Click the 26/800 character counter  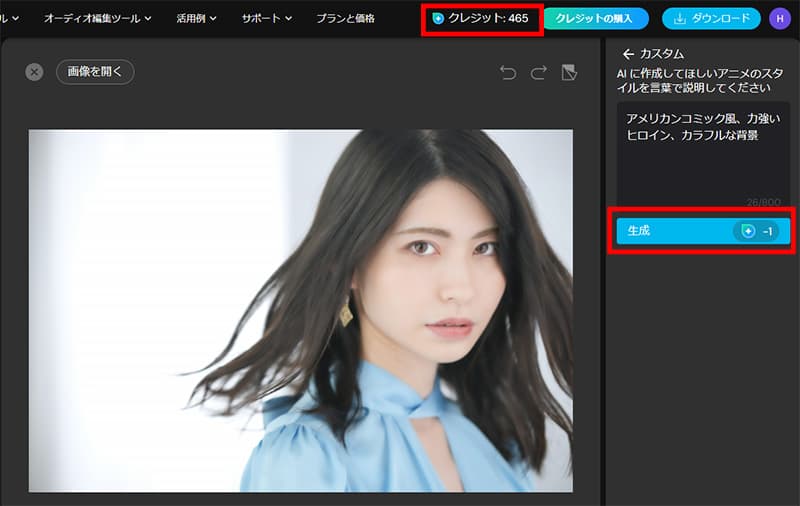pos(763,203)
